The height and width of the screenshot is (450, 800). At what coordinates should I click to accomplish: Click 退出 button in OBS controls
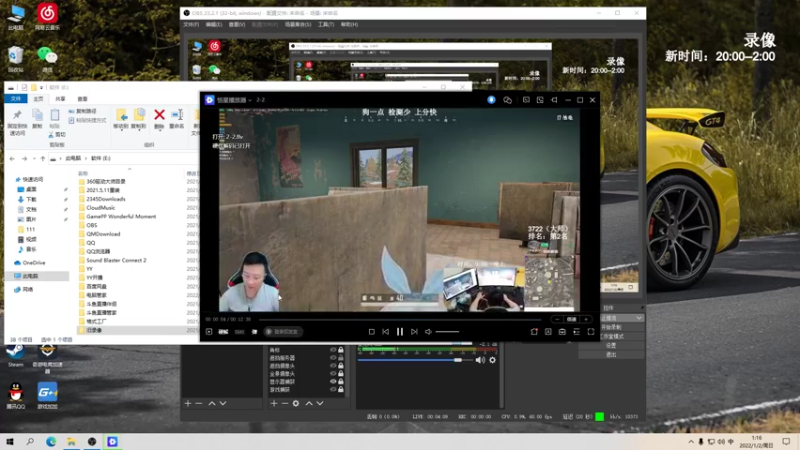[611, 354]
